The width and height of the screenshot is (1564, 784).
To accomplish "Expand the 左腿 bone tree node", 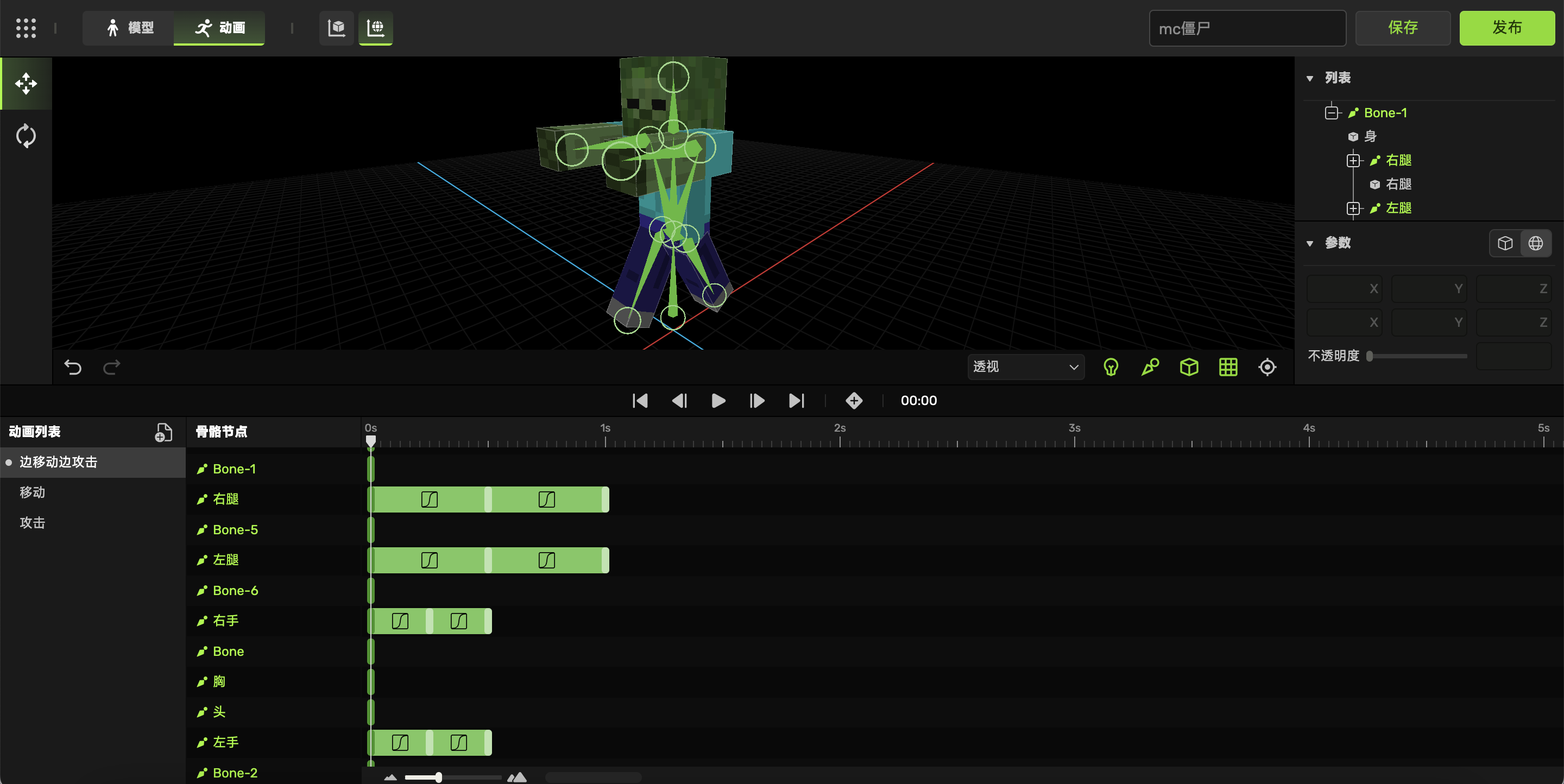I will point(1353,208).
